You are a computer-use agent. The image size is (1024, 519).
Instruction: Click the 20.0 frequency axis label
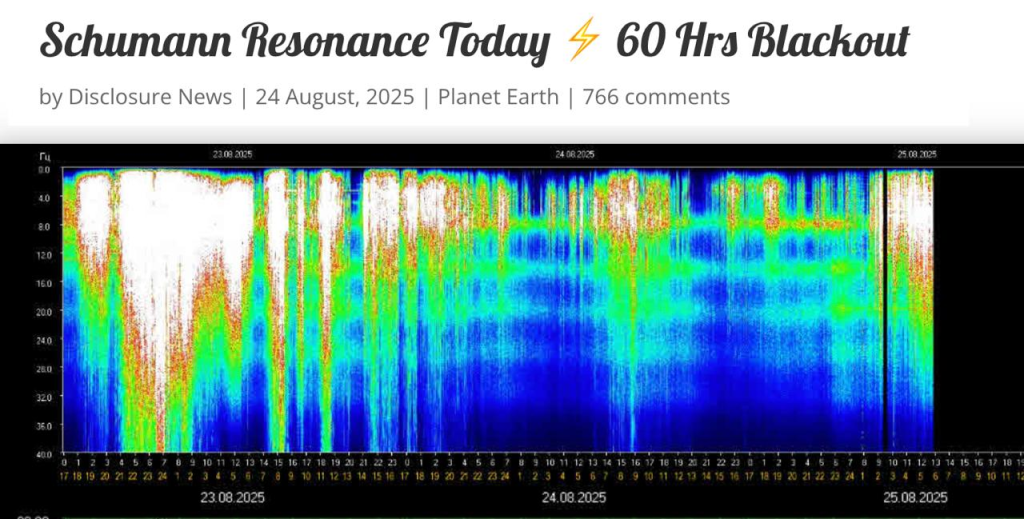pyautogui.click(x=43, y=311)
